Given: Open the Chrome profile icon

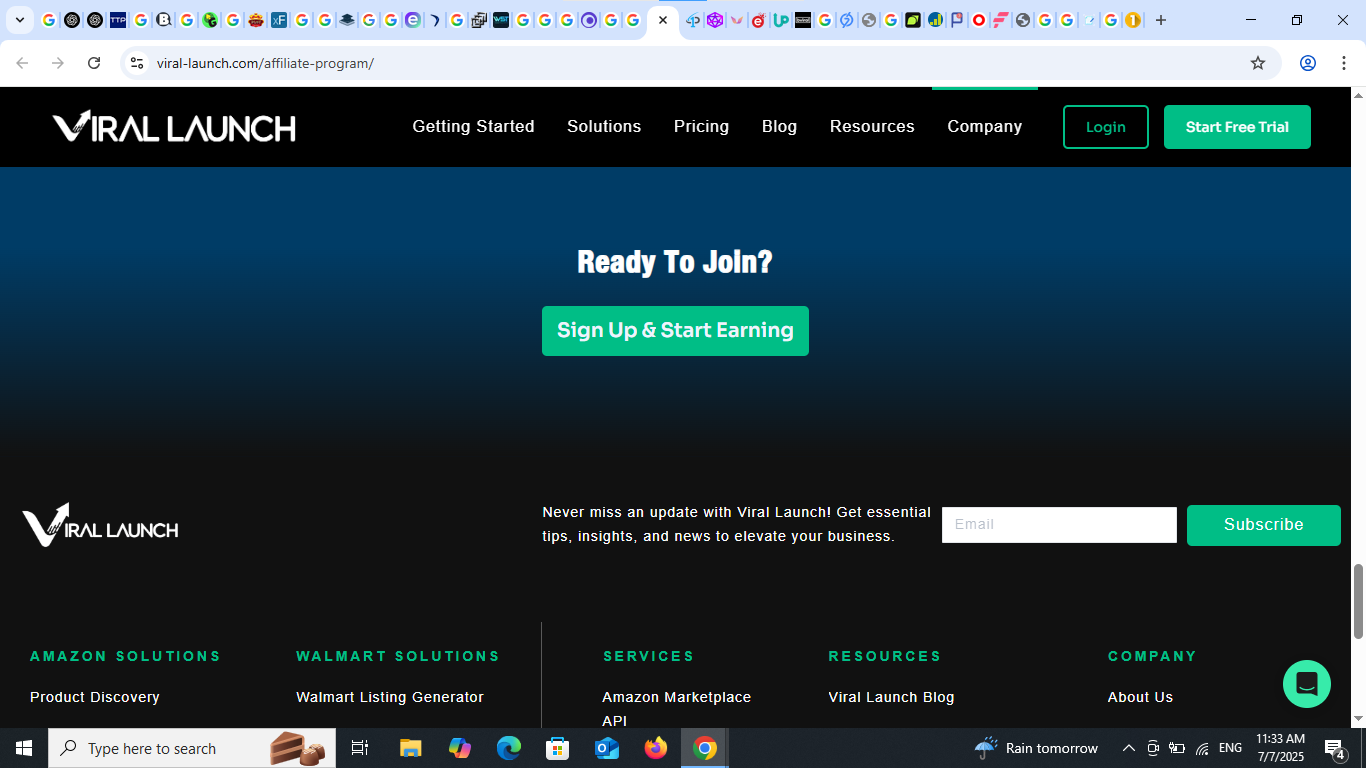Looking at the screenshot, I should click(1308, 63).
